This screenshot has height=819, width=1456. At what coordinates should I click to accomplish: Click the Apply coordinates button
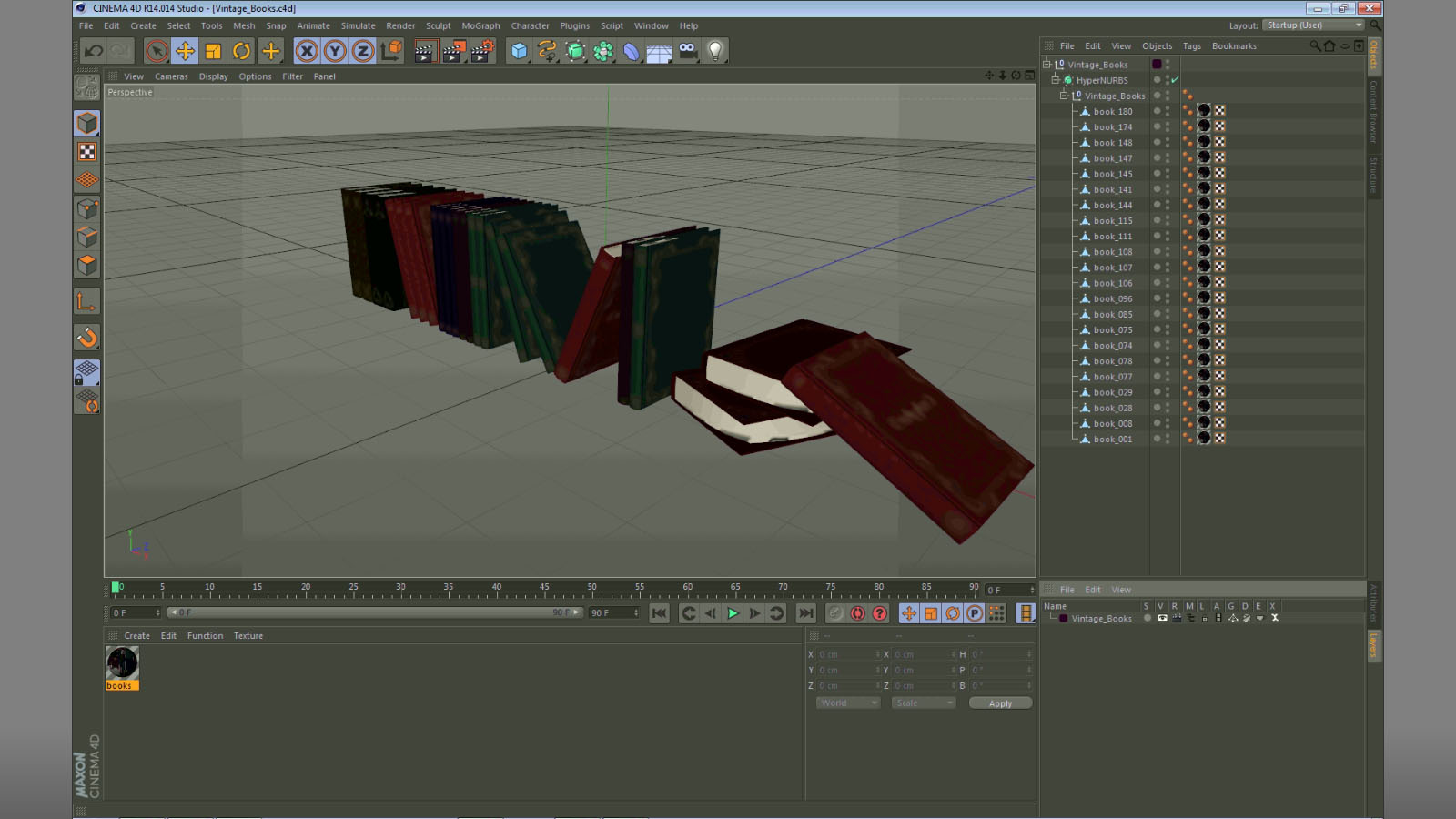1000,703
